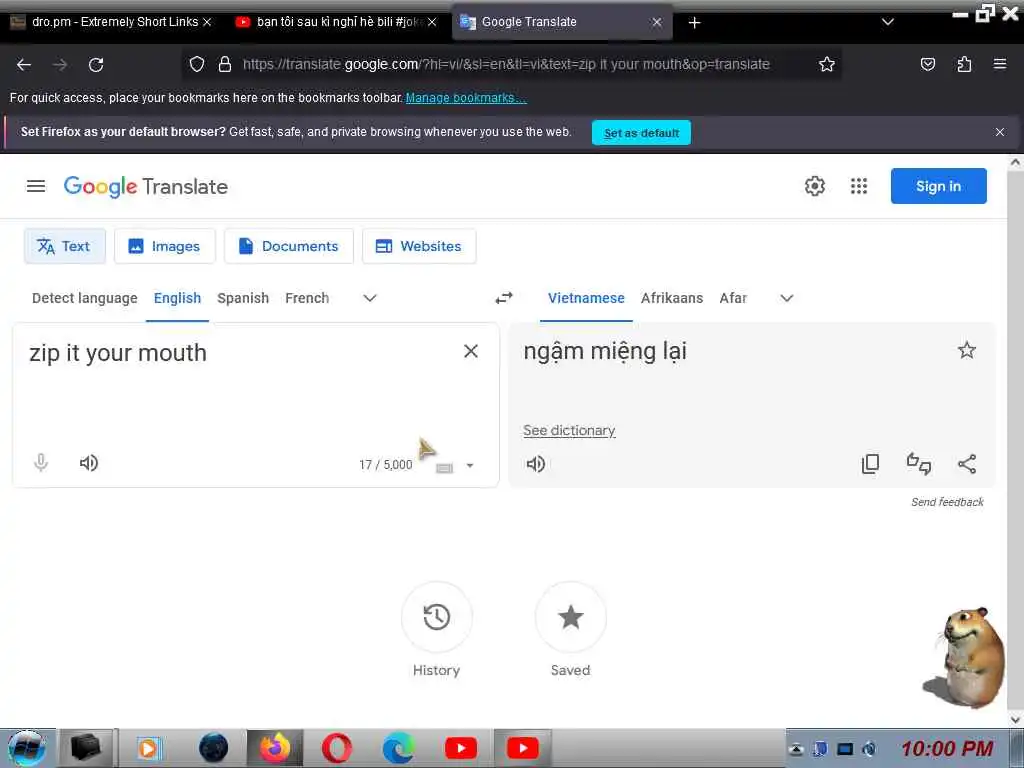This screenshot has height=768, width=1024.
Task: Dismiss the default browser notification bar
Action: (x=1000, y=132)
